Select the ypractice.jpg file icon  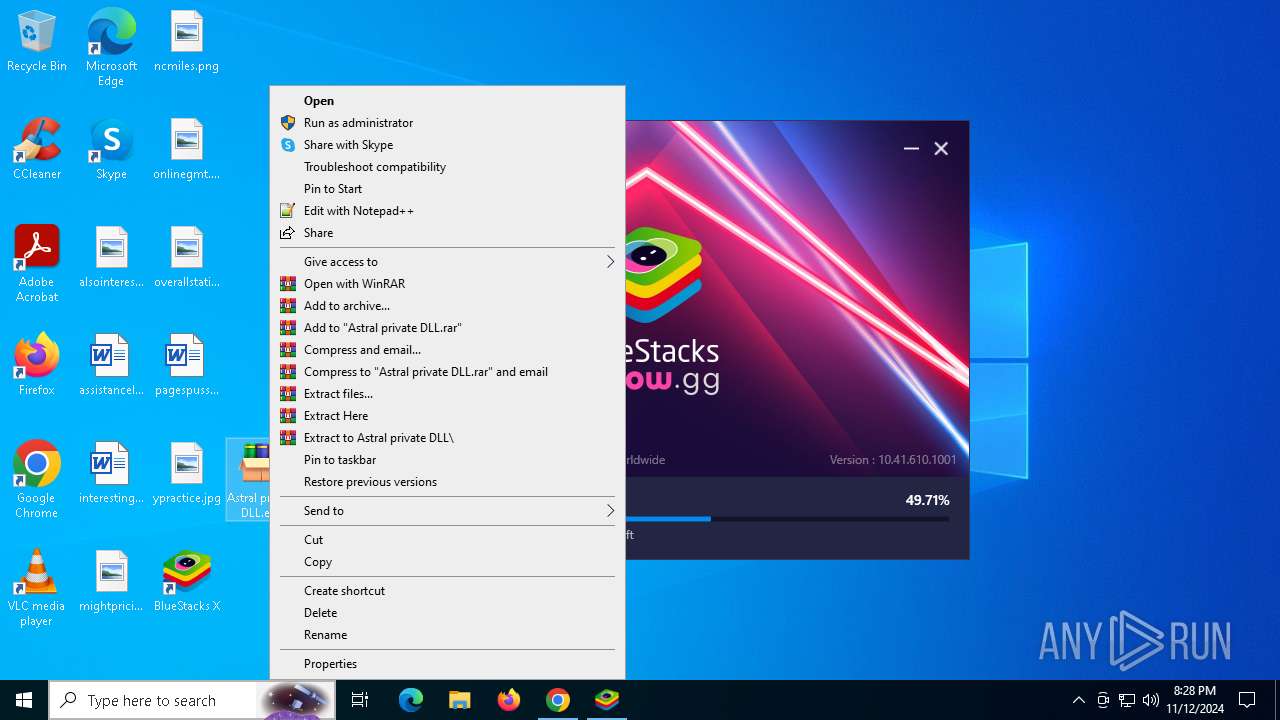[187, 474]
